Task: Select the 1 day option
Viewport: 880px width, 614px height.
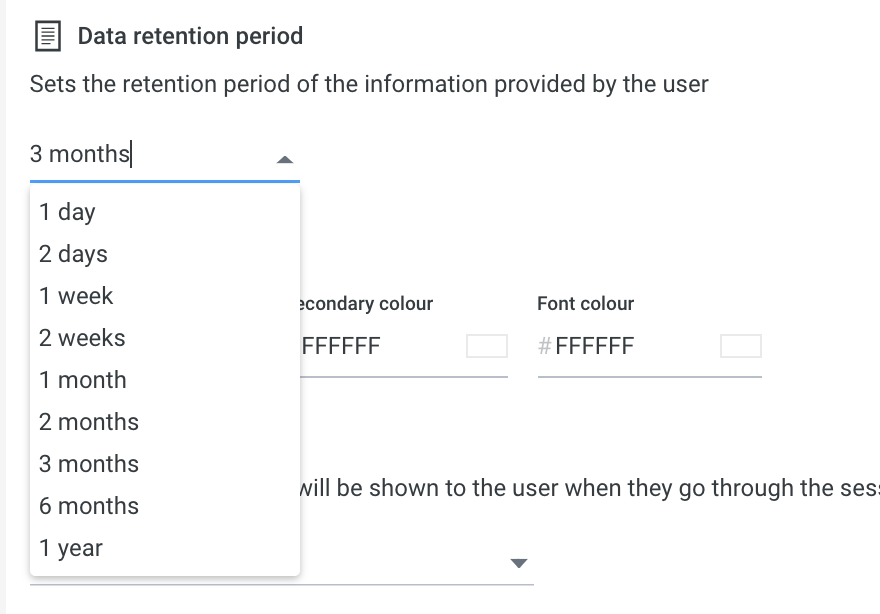Action: pyautogui.click(x=164, y=212)
